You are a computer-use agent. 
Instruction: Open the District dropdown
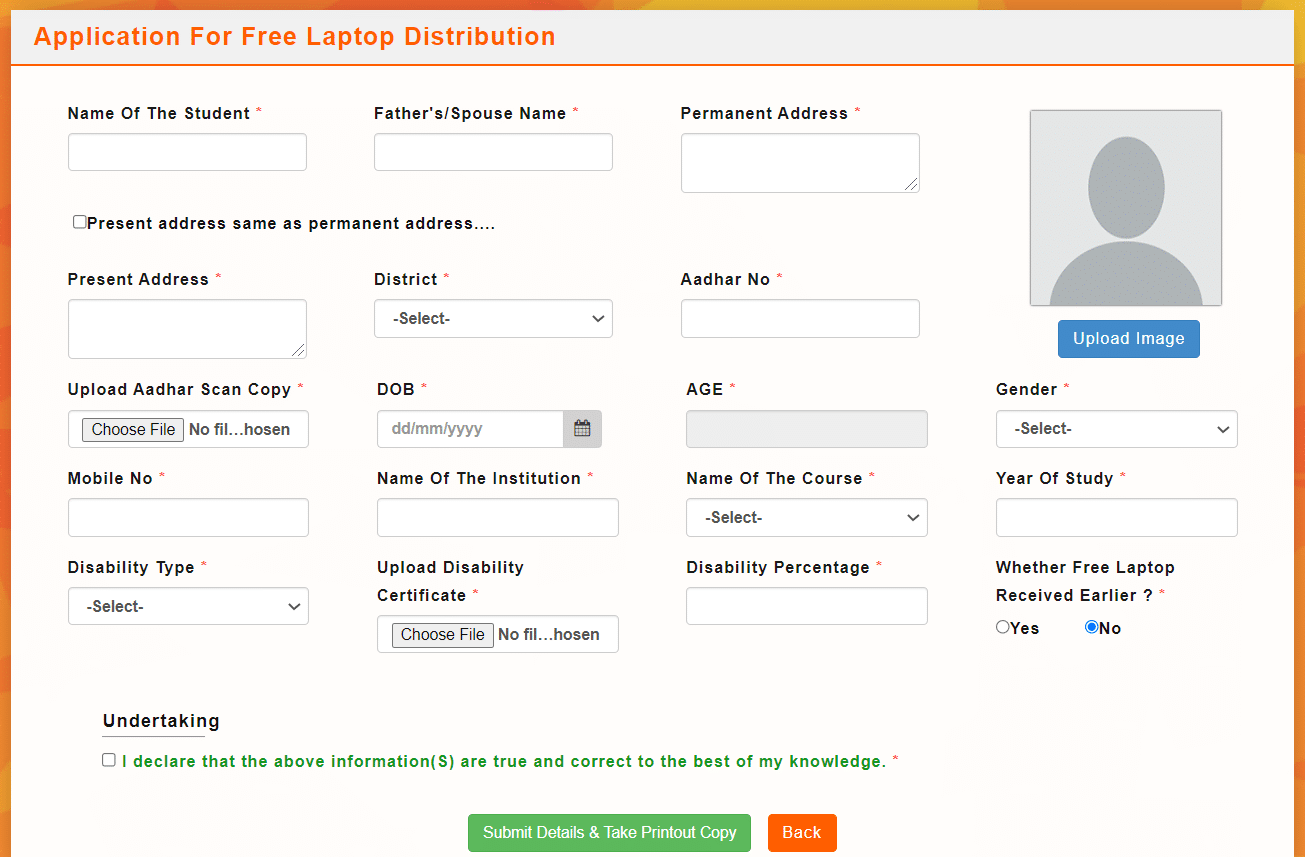493,318
